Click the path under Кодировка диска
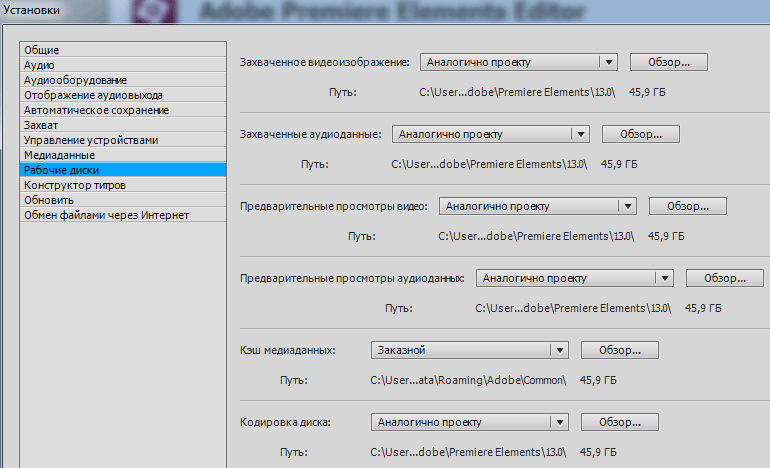 (468, 452)
